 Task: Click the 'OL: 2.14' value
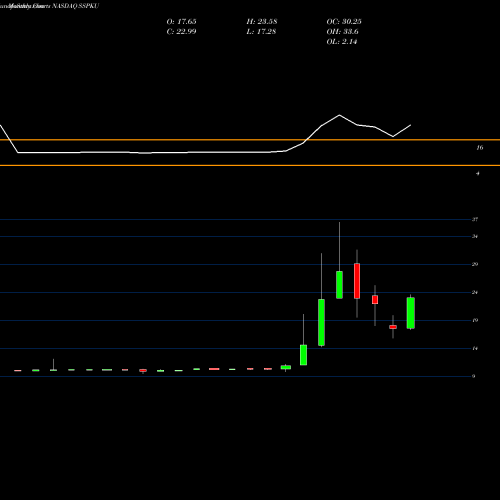[x=342, y=42]
